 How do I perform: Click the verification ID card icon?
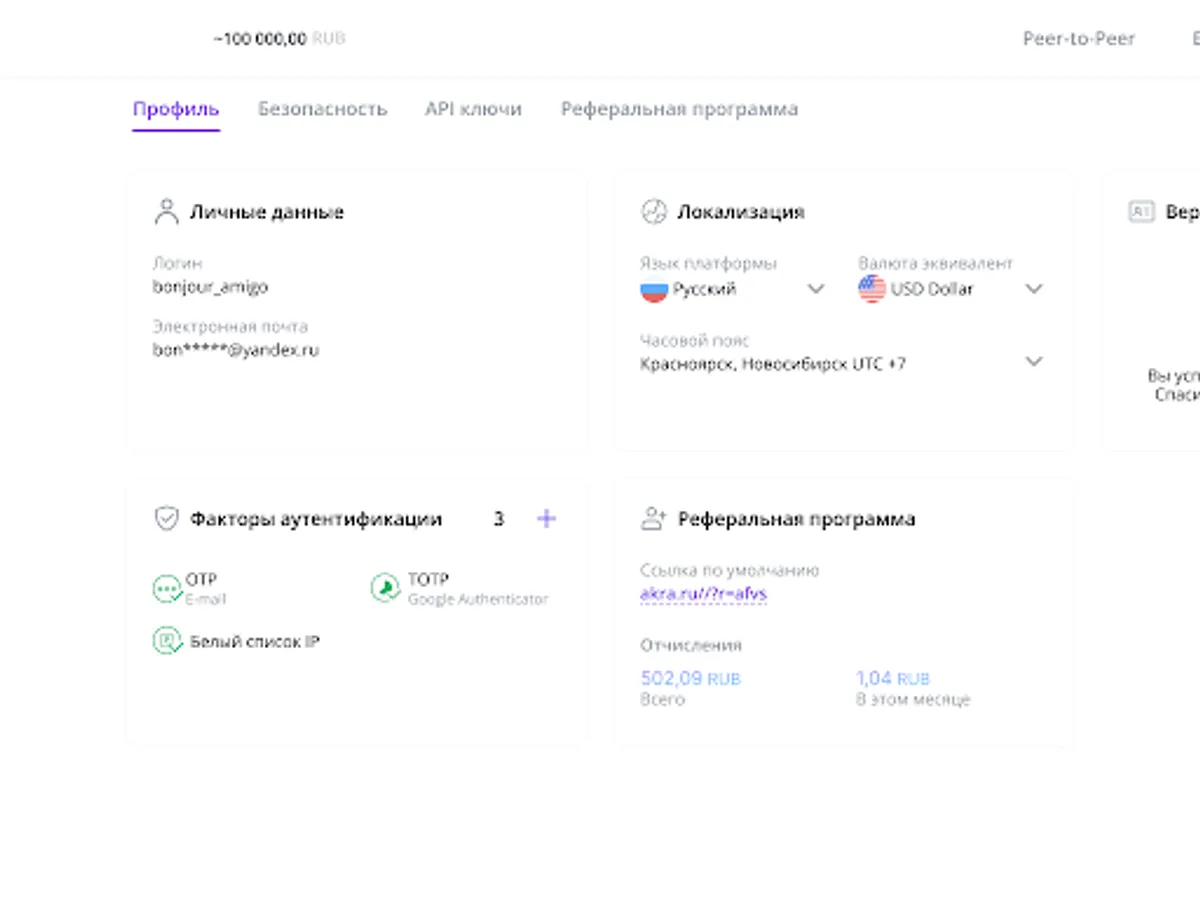(x=1140, y=212)
